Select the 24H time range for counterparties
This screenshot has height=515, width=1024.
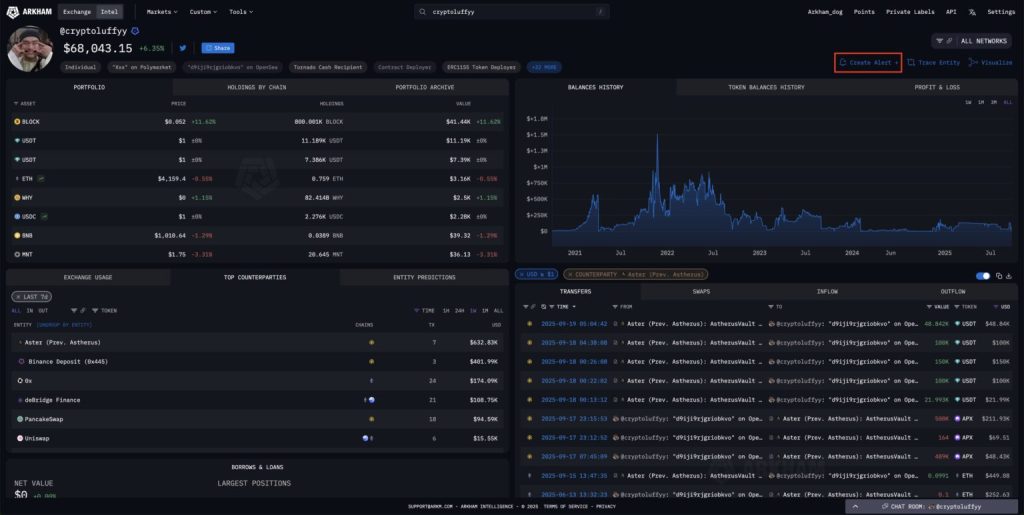coord(460,311)
